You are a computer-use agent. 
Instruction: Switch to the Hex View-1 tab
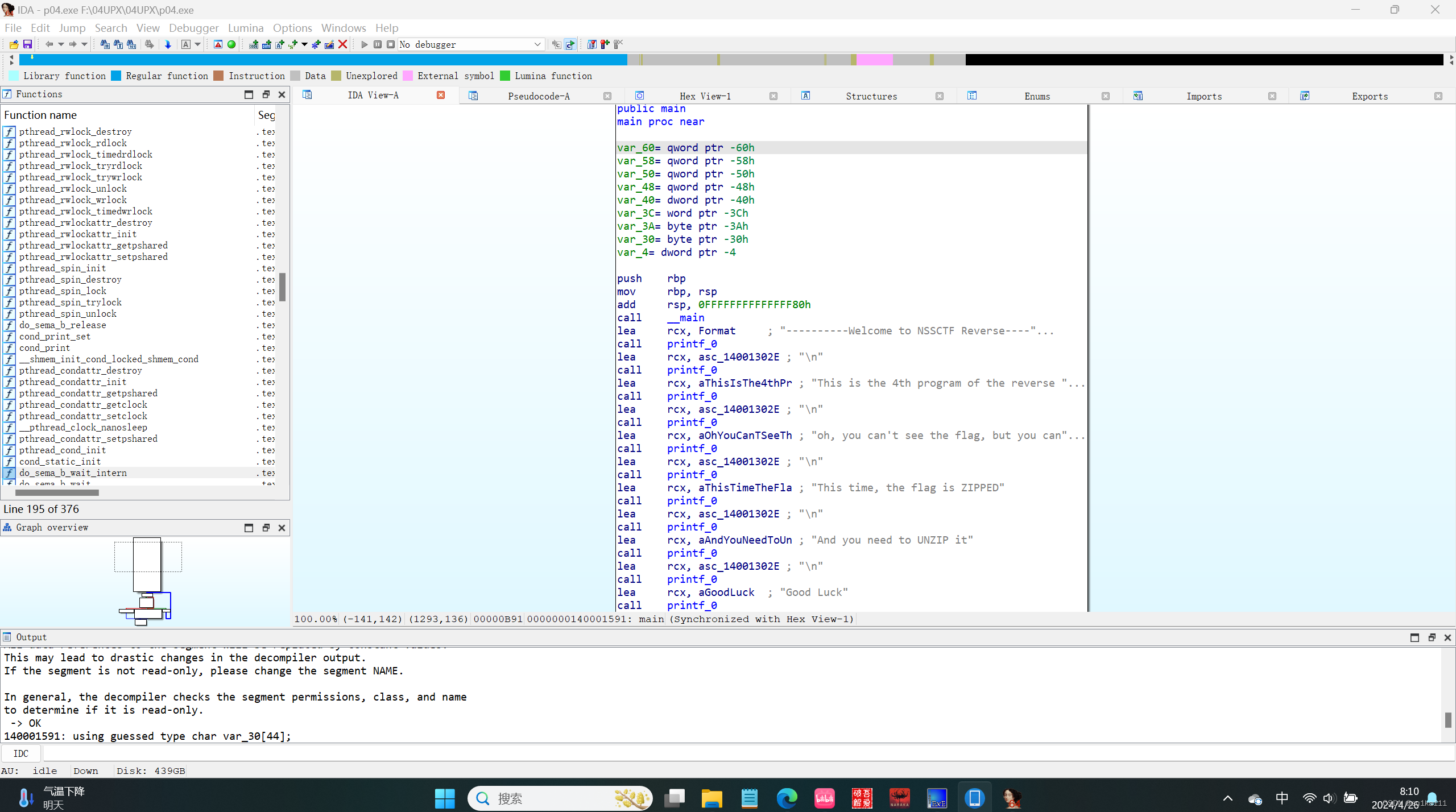(x=705, y=96)
